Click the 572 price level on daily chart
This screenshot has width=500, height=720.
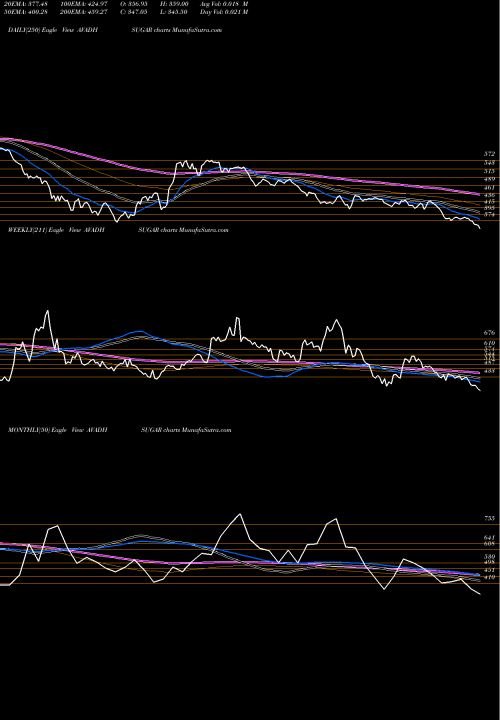click(x=489, y=154)
